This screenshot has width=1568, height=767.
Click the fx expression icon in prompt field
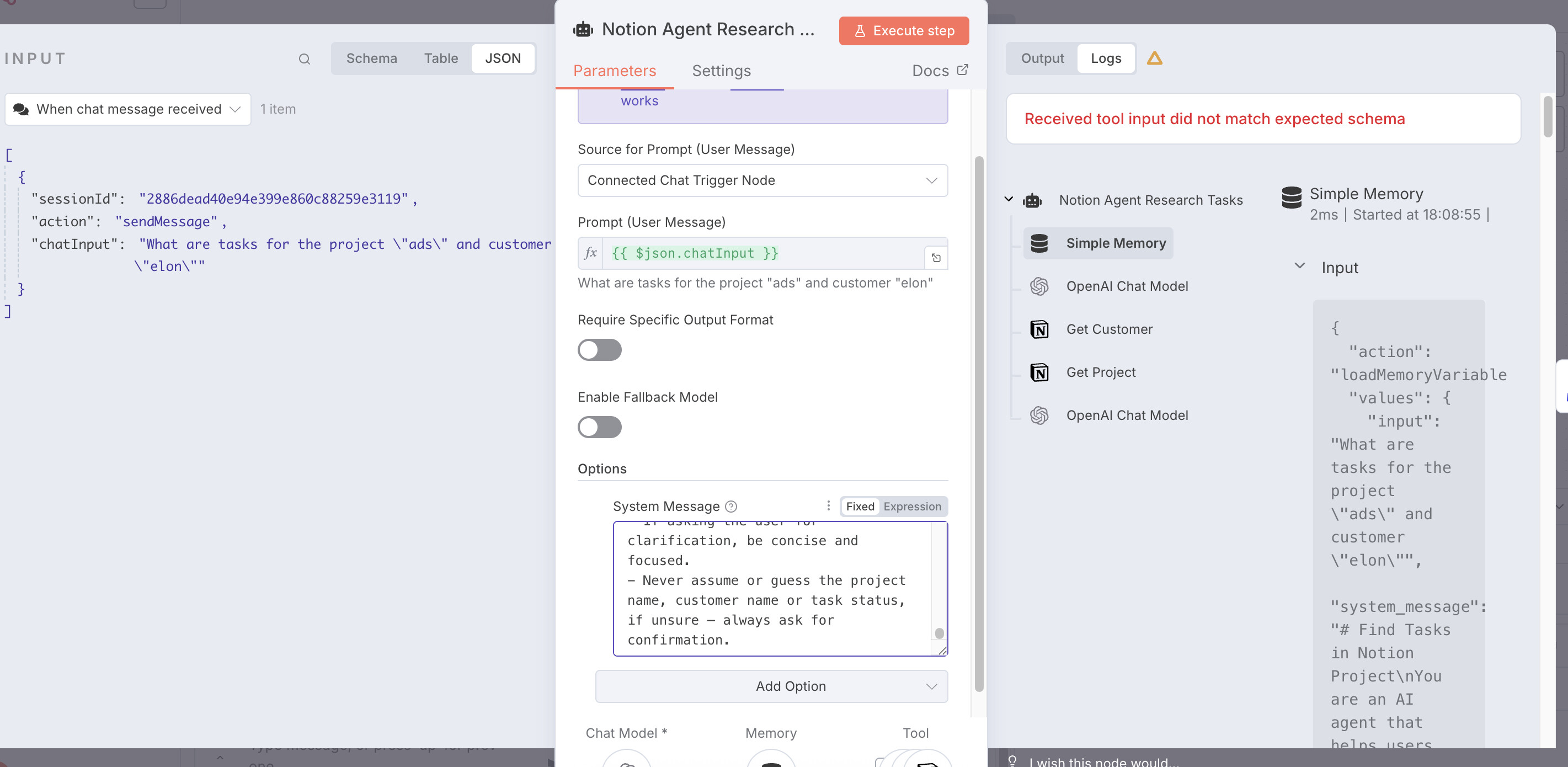click(x=590, y=253)
